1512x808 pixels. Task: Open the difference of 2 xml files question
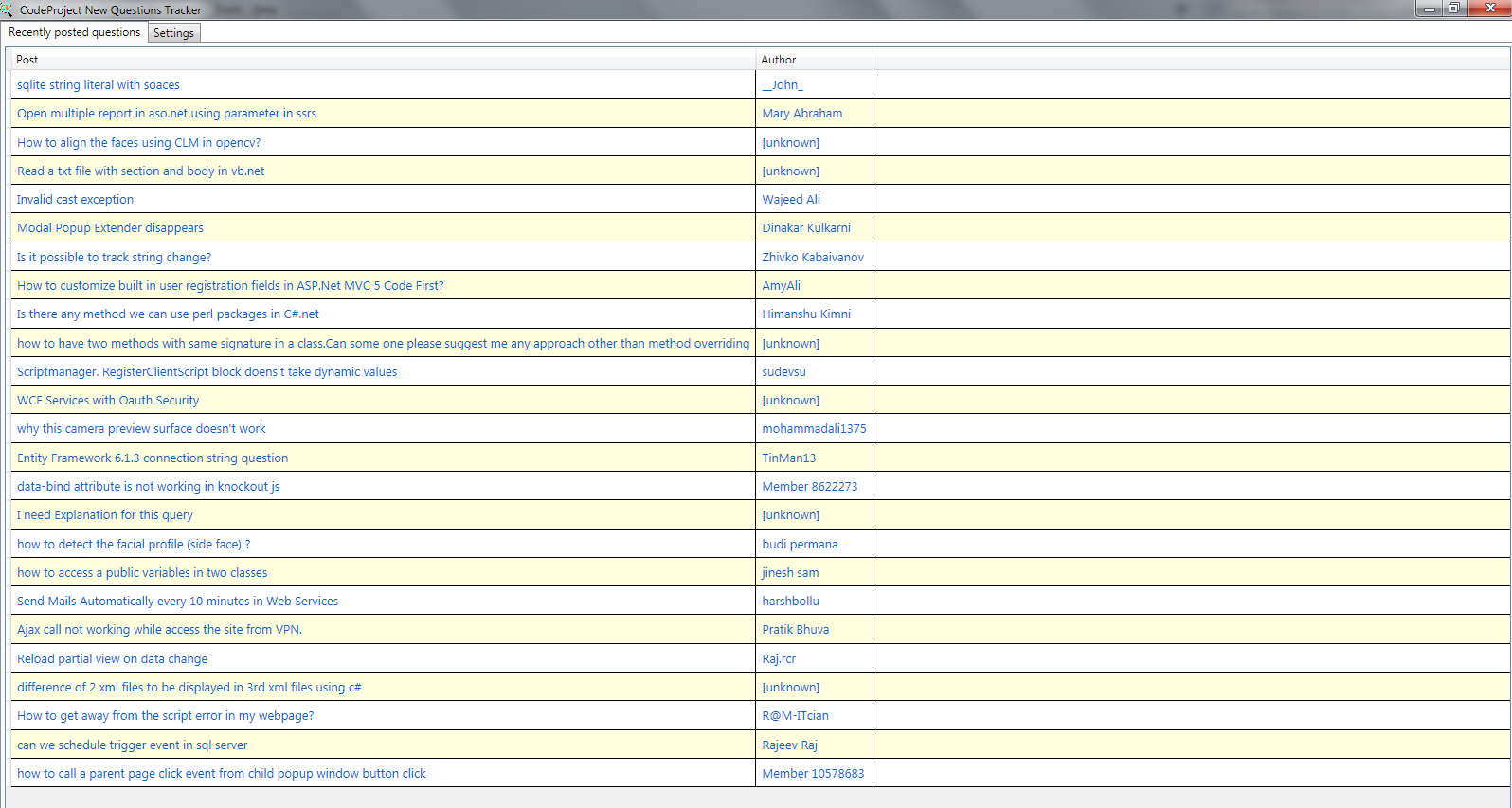click(x=189, y=688)
